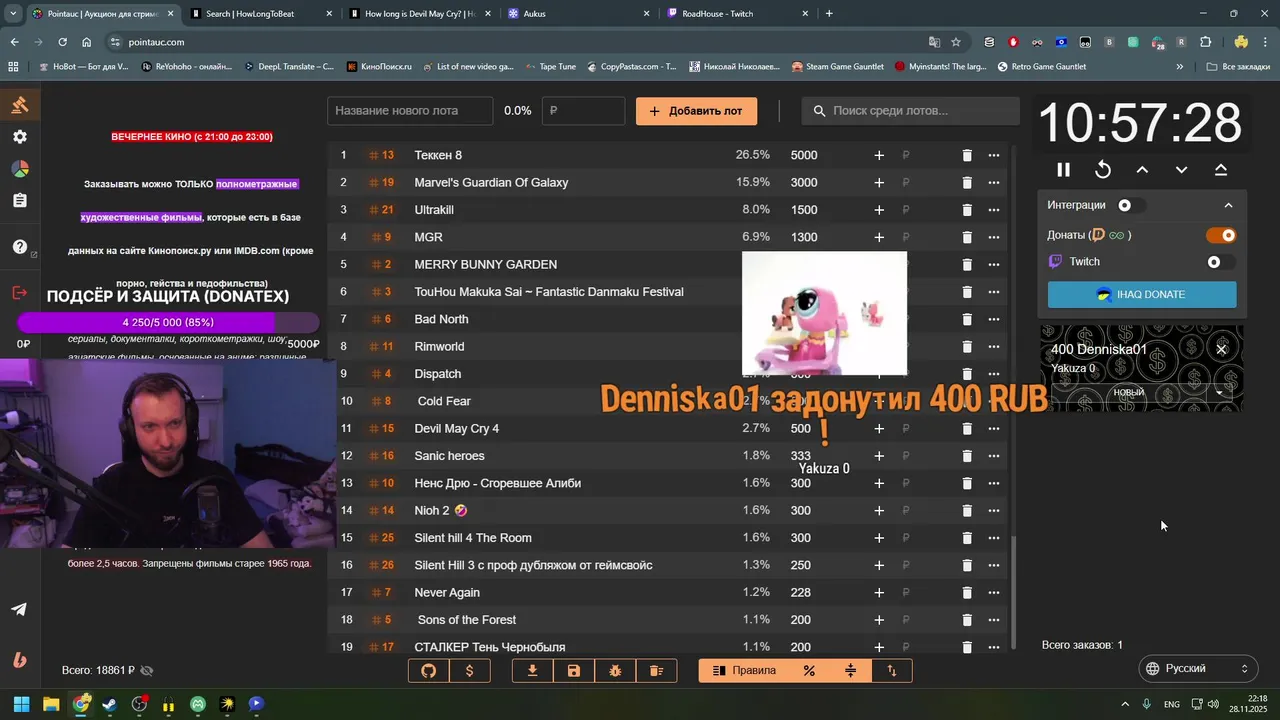The height and width of the screenshot is (720, 1280).
Task: Focus the Название нового лота field
Action: (410, 111)
